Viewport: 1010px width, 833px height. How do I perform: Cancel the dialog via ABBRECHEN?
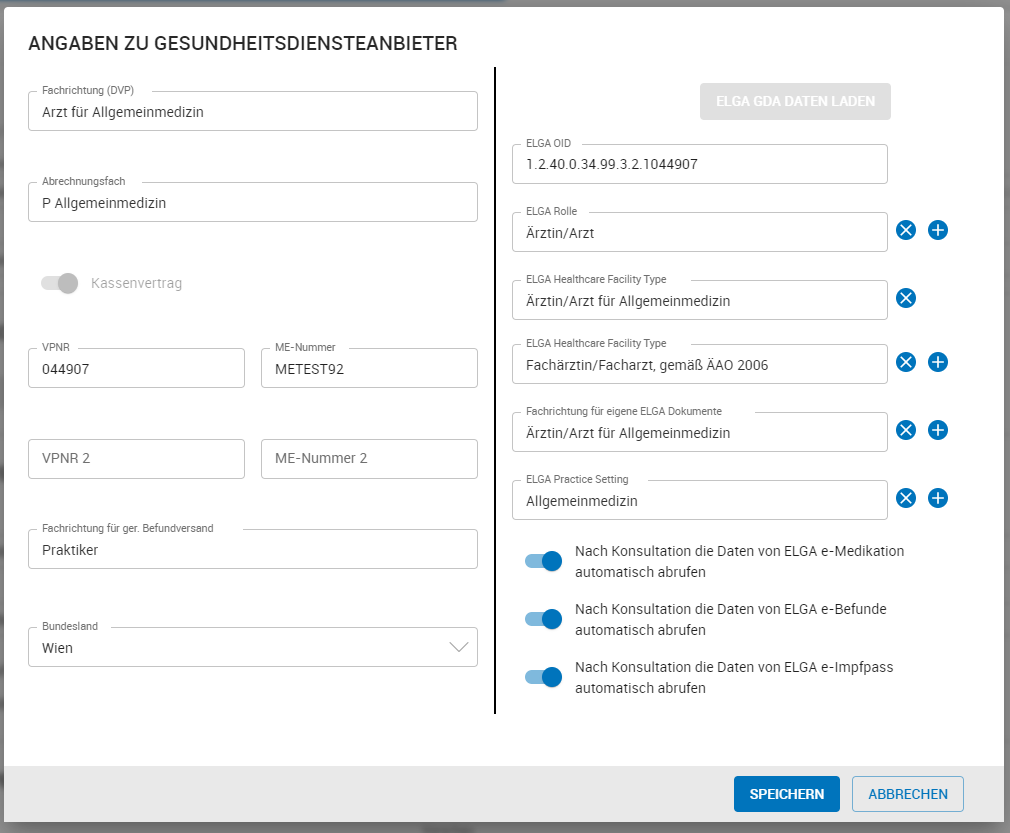pos(907,793)
